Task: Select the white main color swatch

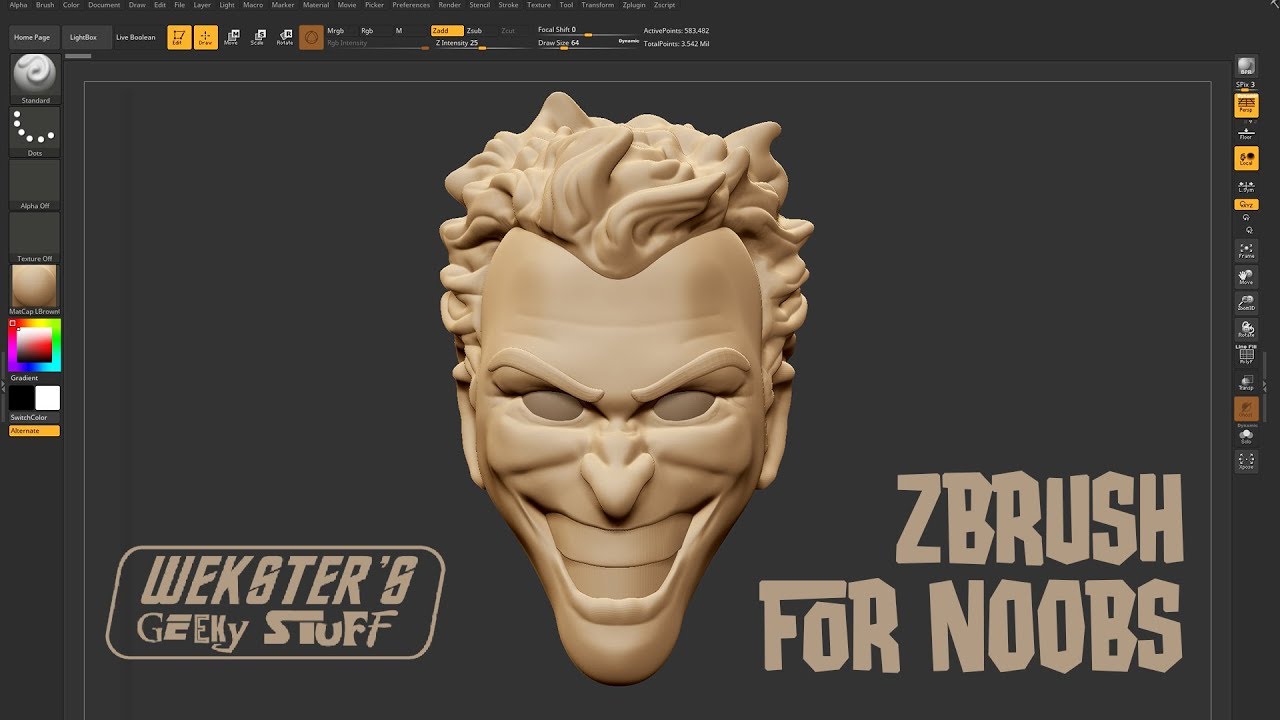Action: [48, 398]
